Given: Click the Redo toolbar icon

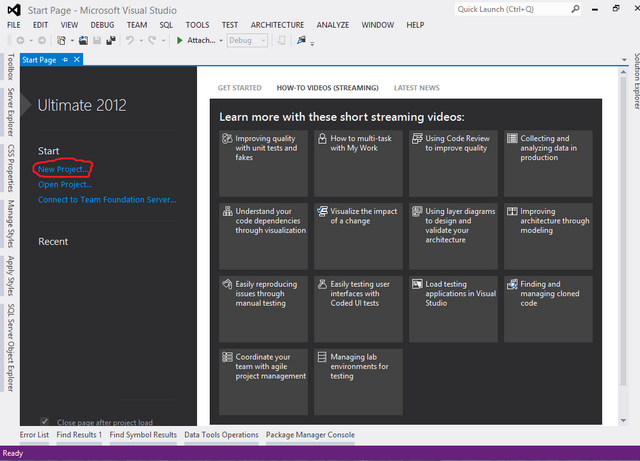Looking at the screenshot, I should pyautogui.click(x=152, y=40).
